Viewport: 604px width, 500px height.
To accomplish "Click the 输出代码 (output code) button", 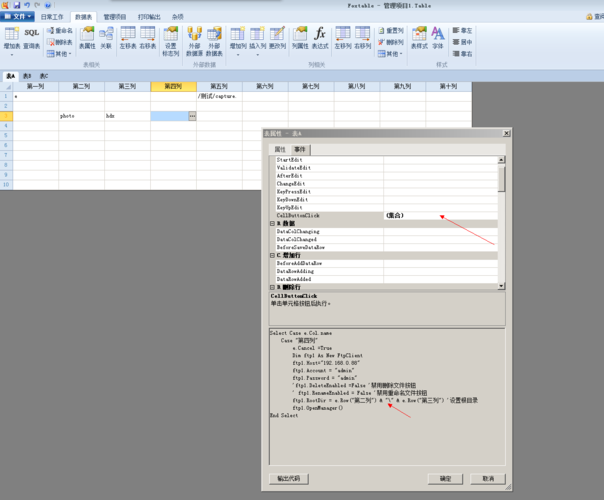I will click(x=289, y=479).
